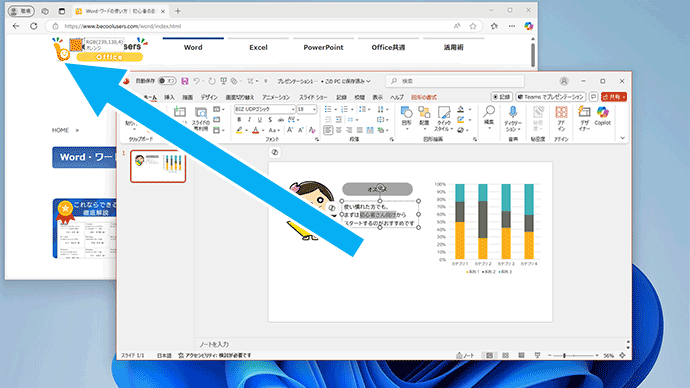
Task: Open the Animations (アニメーション) ribbon tab
Action: click(x=276, y=97)
